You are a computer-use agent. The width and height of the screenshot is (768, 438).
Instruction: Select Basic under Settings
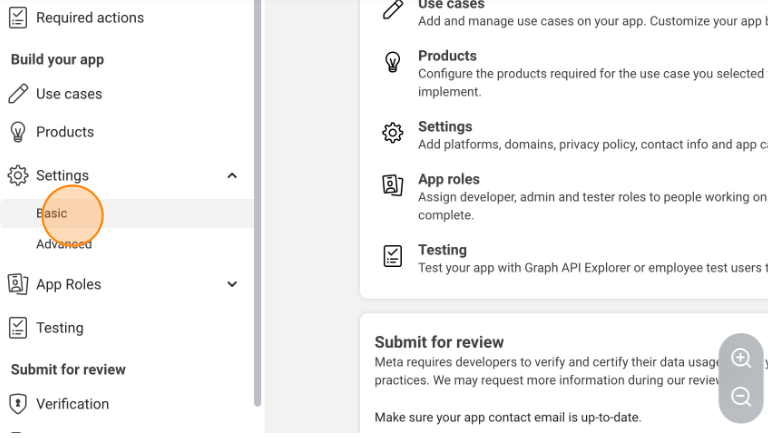coord(52,213)
